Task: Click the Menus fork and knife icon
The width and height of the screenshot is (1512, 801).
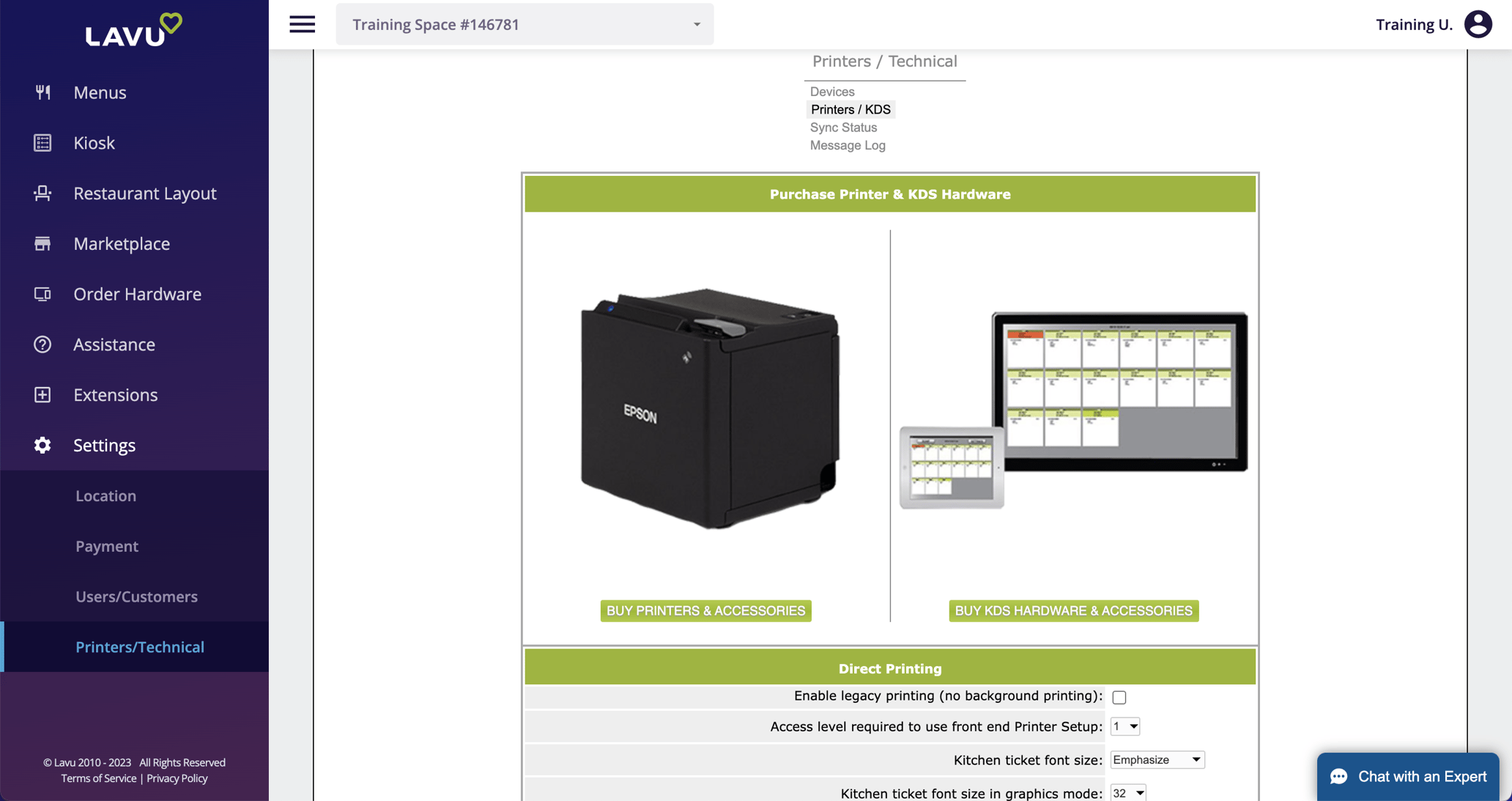Action: coord(42,92)
